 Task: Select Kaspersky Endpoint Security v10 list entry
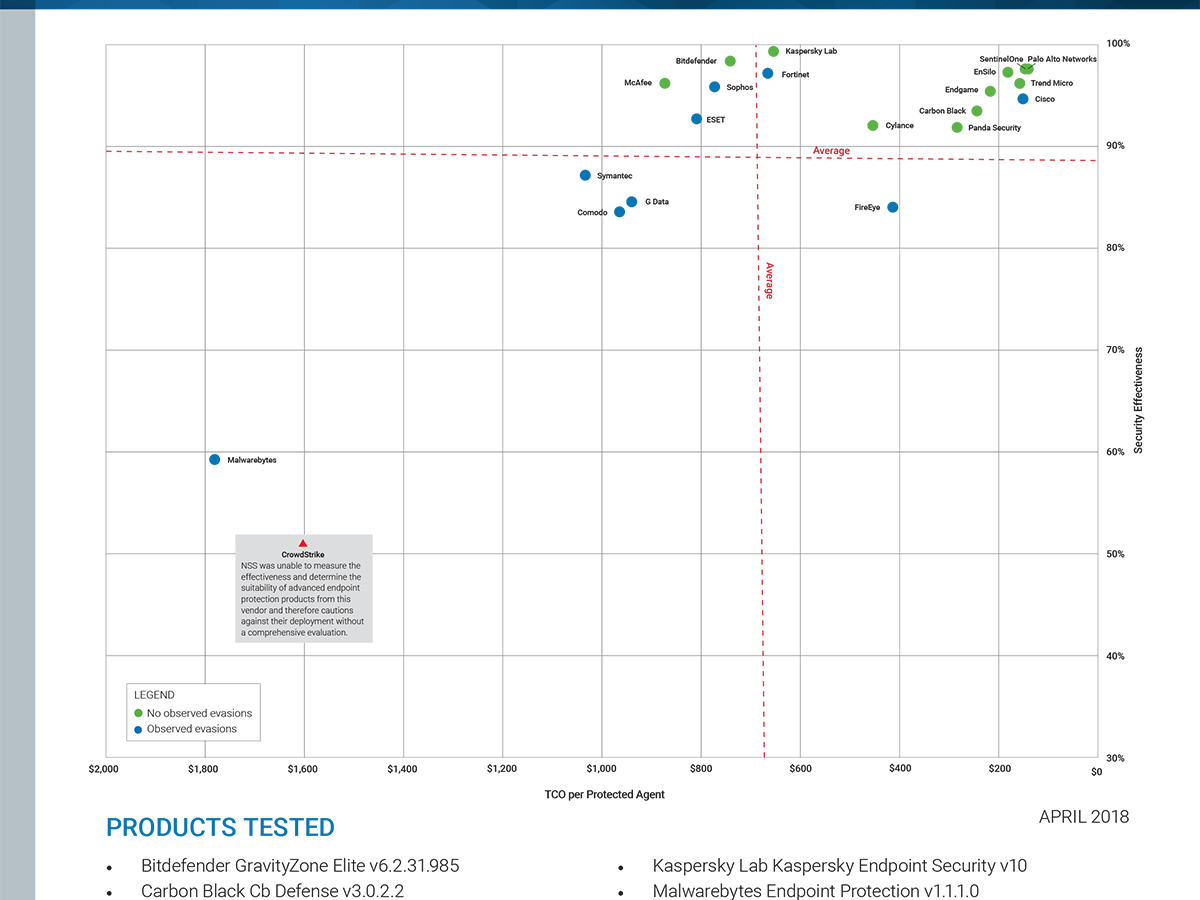pos(839,866)
